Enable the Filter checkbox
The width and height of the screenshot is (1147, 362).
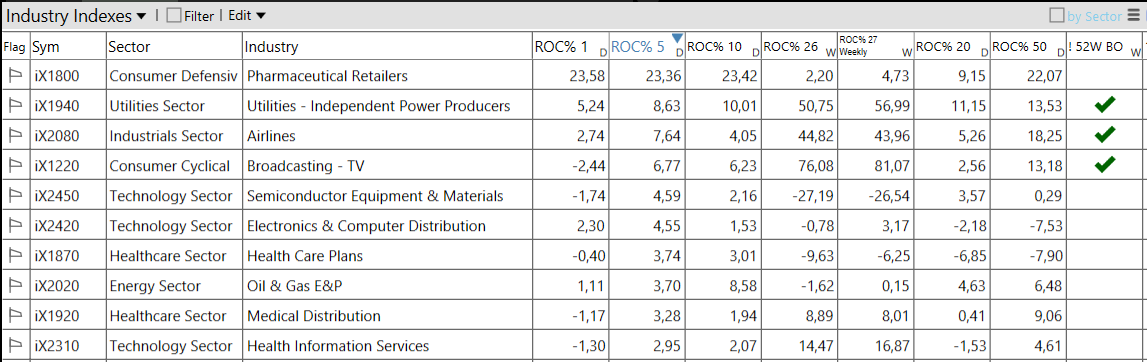173,15
